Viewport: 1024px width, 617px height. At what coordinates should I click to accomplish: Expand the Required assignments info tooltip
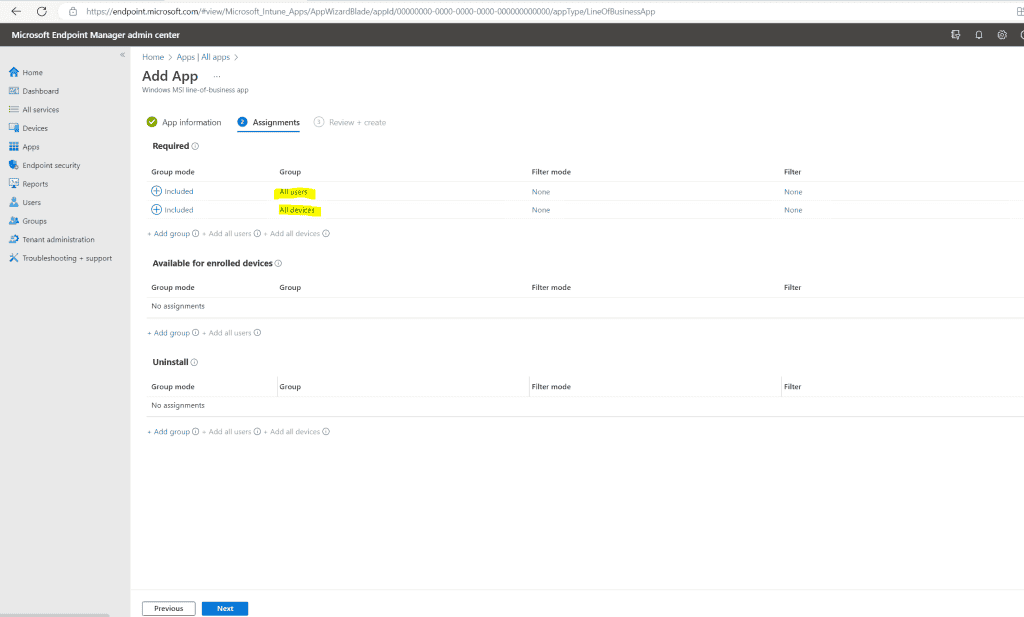(x=196, y=146)
